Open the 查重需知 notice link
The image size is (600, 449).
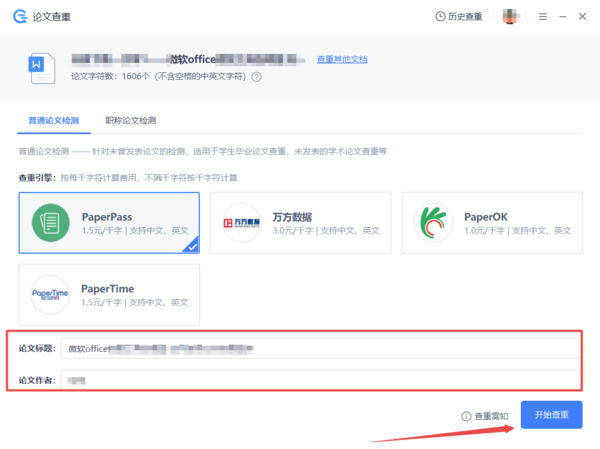point(485,416)
